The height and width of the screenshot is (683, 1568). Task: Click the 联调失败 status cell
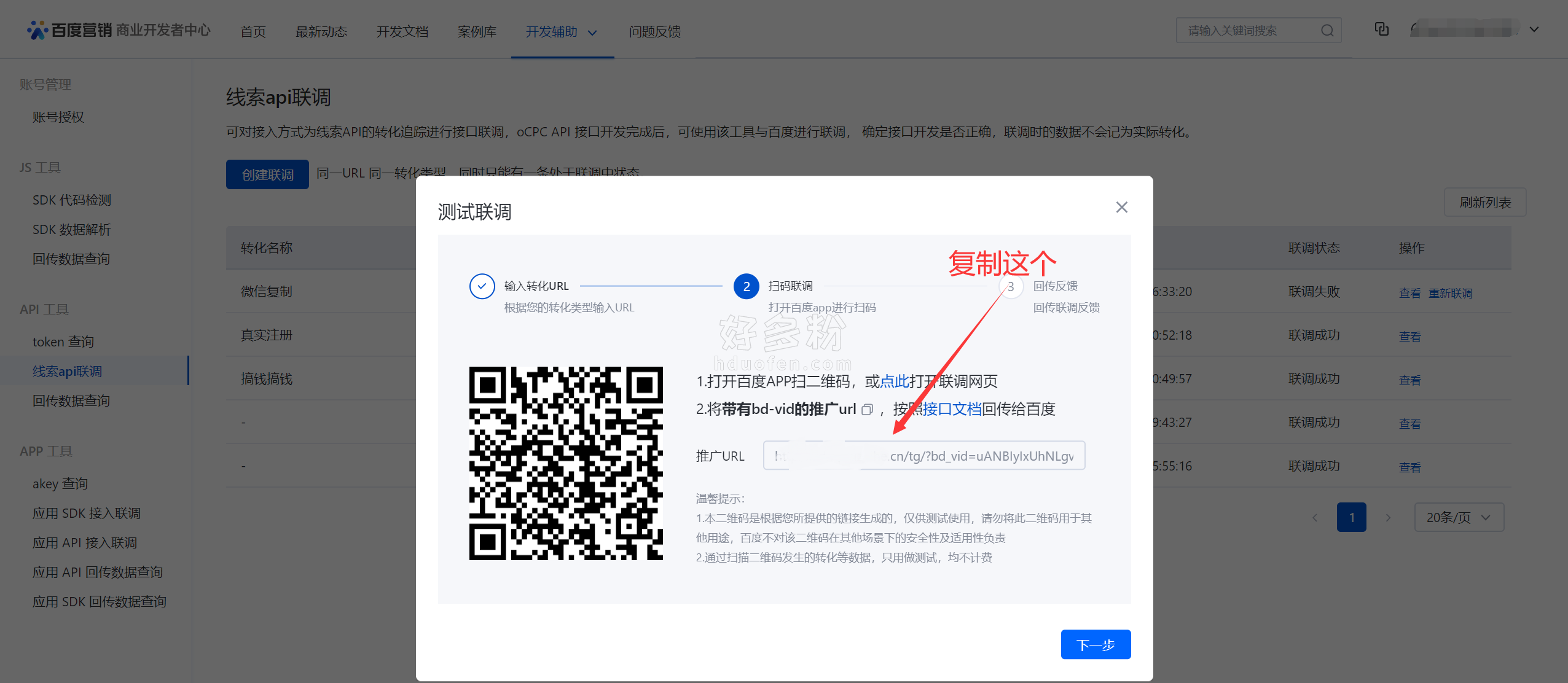1314,291
